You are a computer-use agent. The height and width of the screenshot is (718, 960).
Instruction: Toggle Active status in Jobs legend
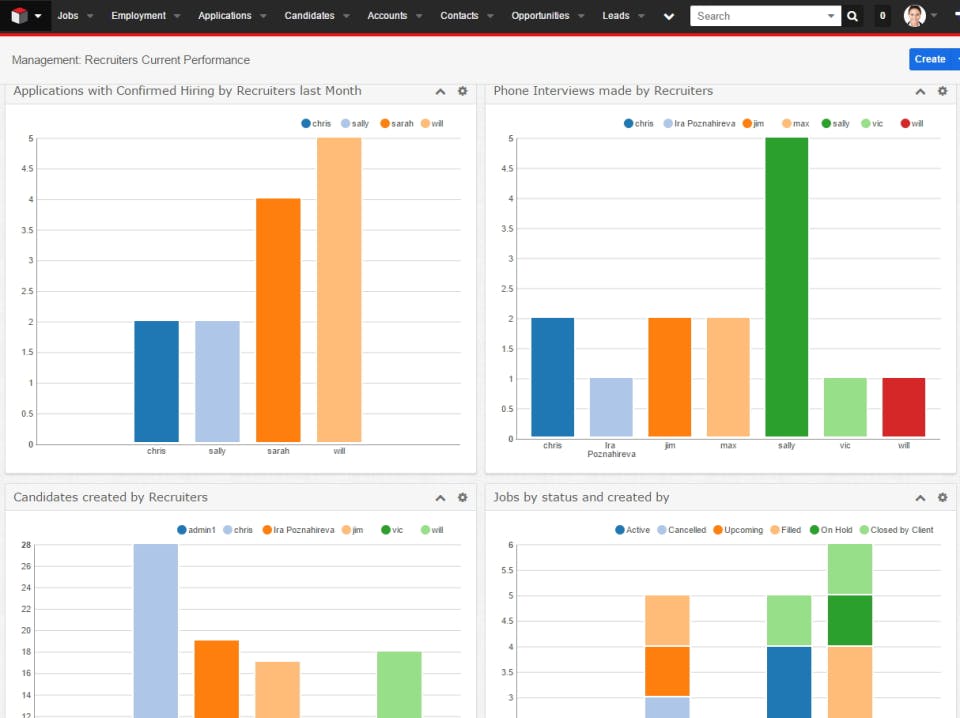632,530
